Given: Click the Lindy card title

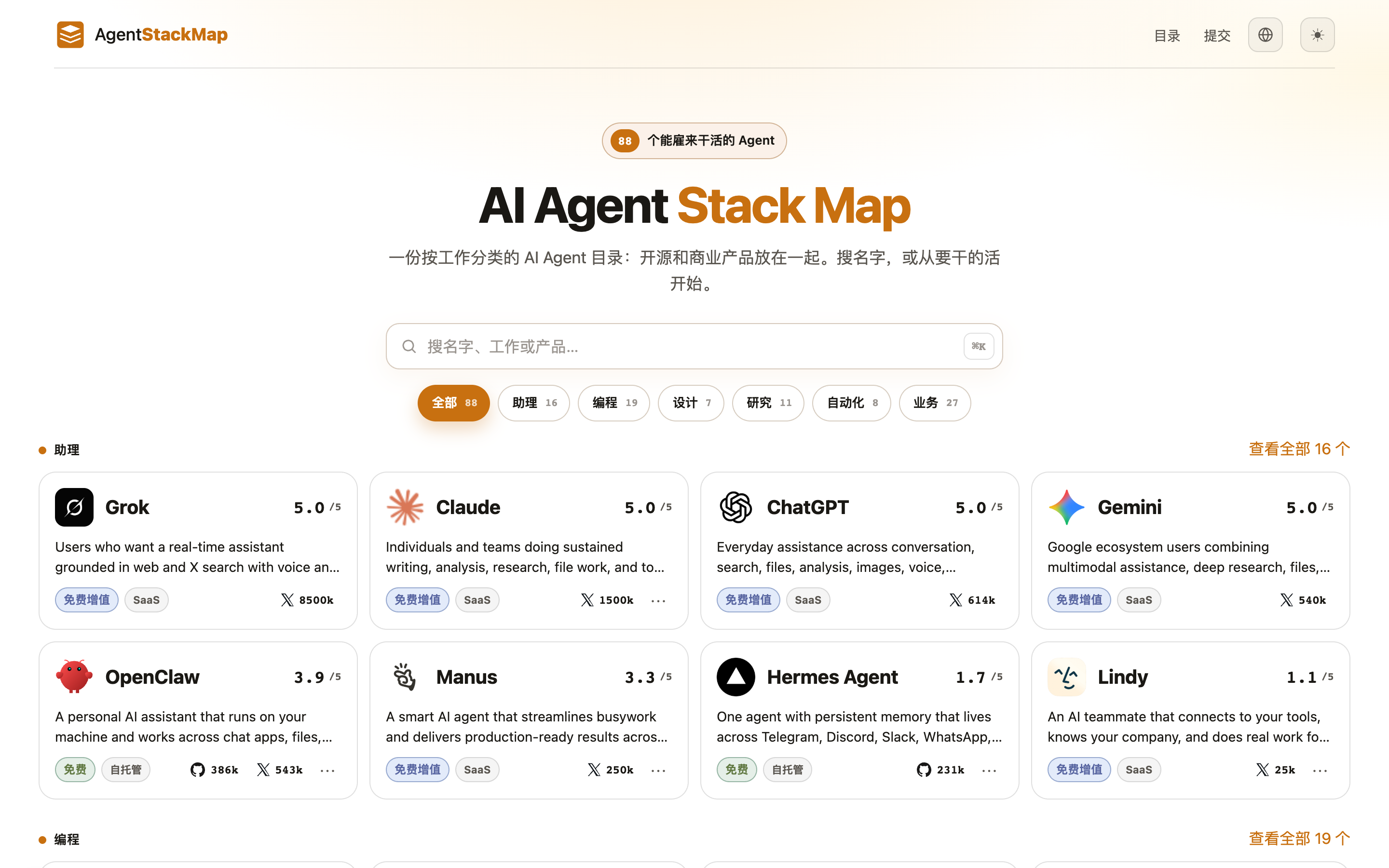Looking at the screenshot, I should point(1123,678).
